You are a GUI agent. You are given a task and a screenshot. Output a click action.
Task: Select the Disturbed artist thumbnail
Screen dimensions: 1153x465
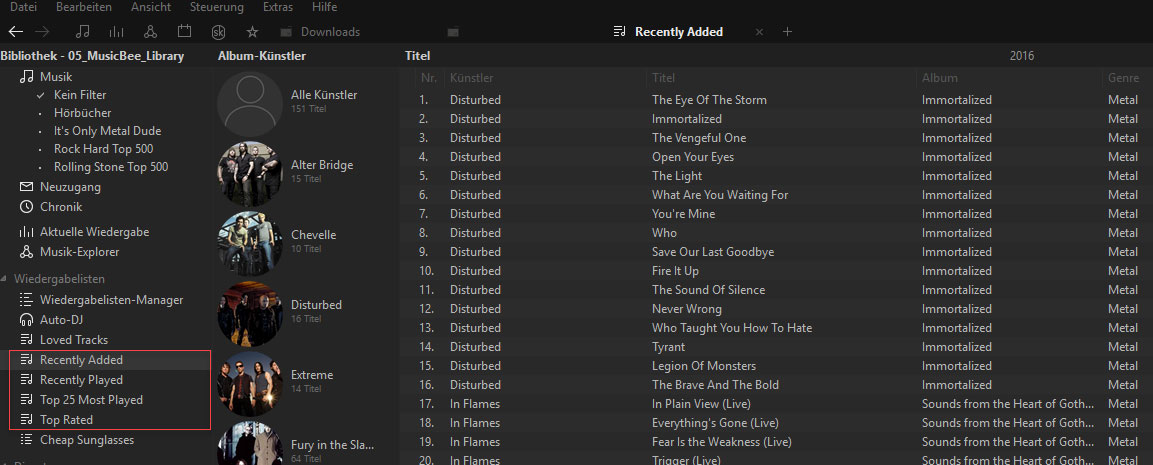[x=250, y=312]
